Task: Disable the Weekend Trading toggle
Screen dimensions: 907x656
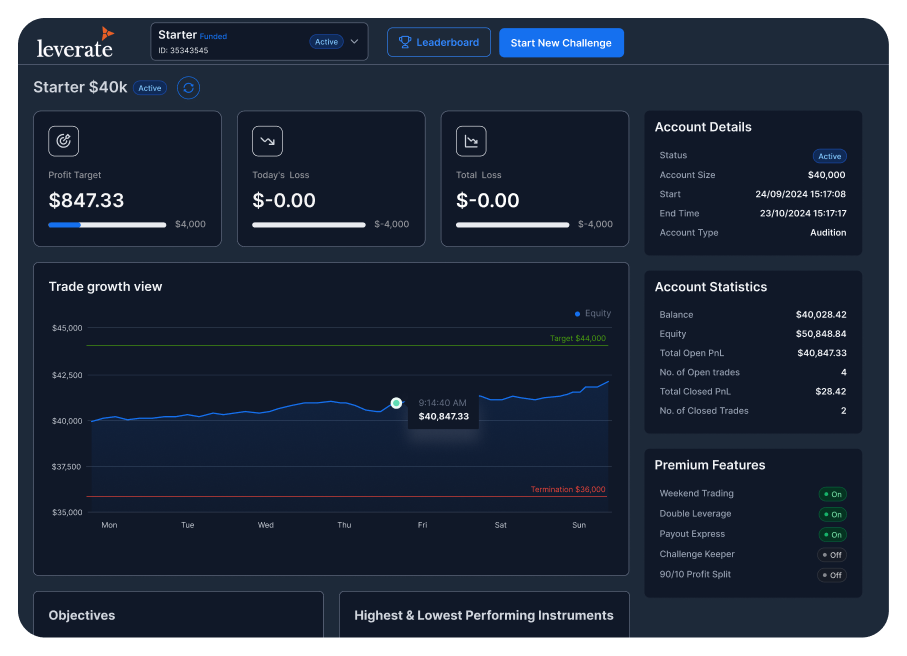Action: pyautogui.click(x=832, y=494)
